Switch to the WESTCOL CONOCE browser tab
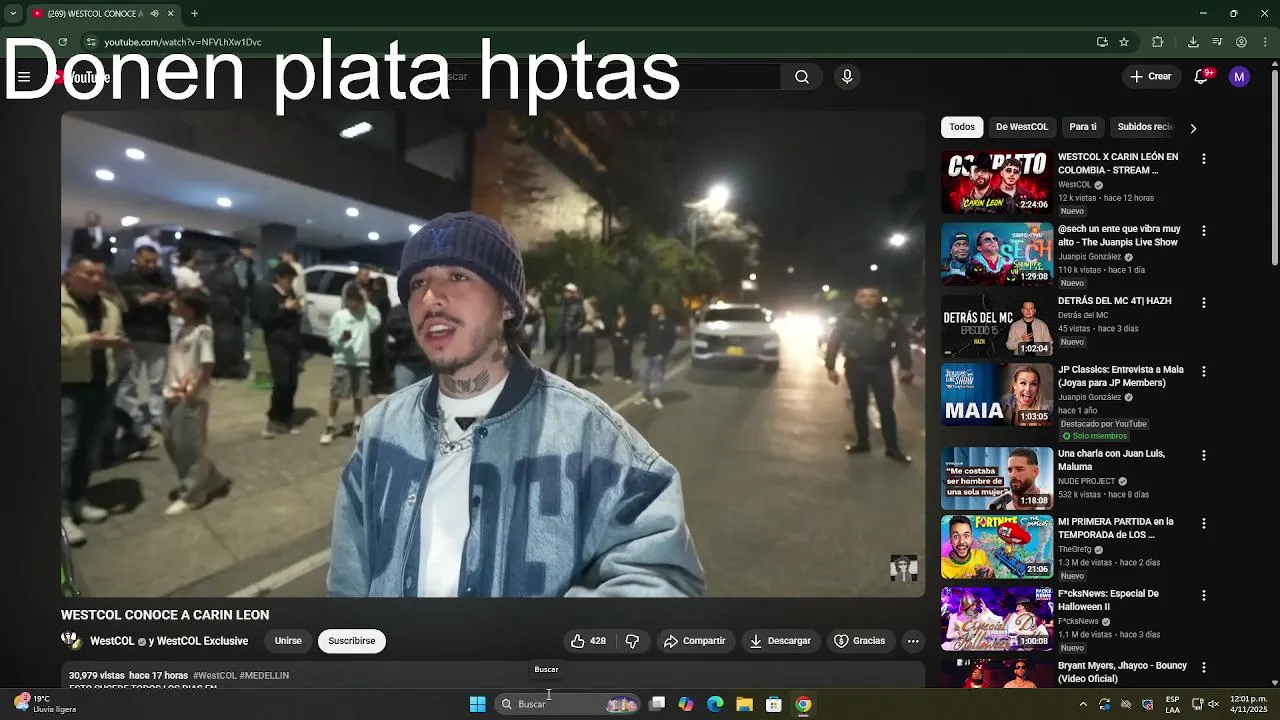 pyautogui.click(x=95, y=14)
